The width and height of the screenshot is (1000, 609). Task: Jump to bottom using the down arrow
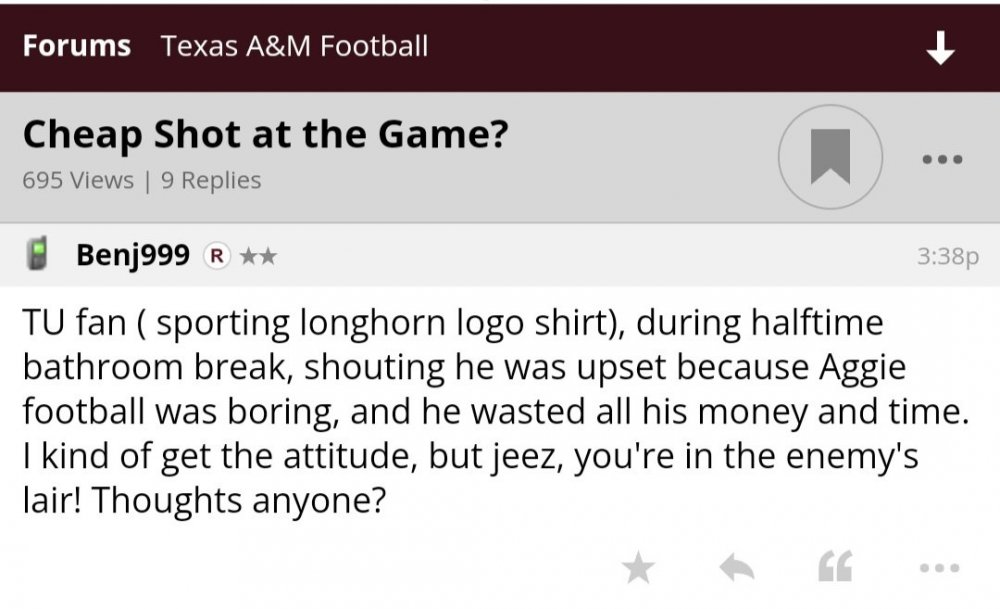pyautogui.click(x=940, y=47)
